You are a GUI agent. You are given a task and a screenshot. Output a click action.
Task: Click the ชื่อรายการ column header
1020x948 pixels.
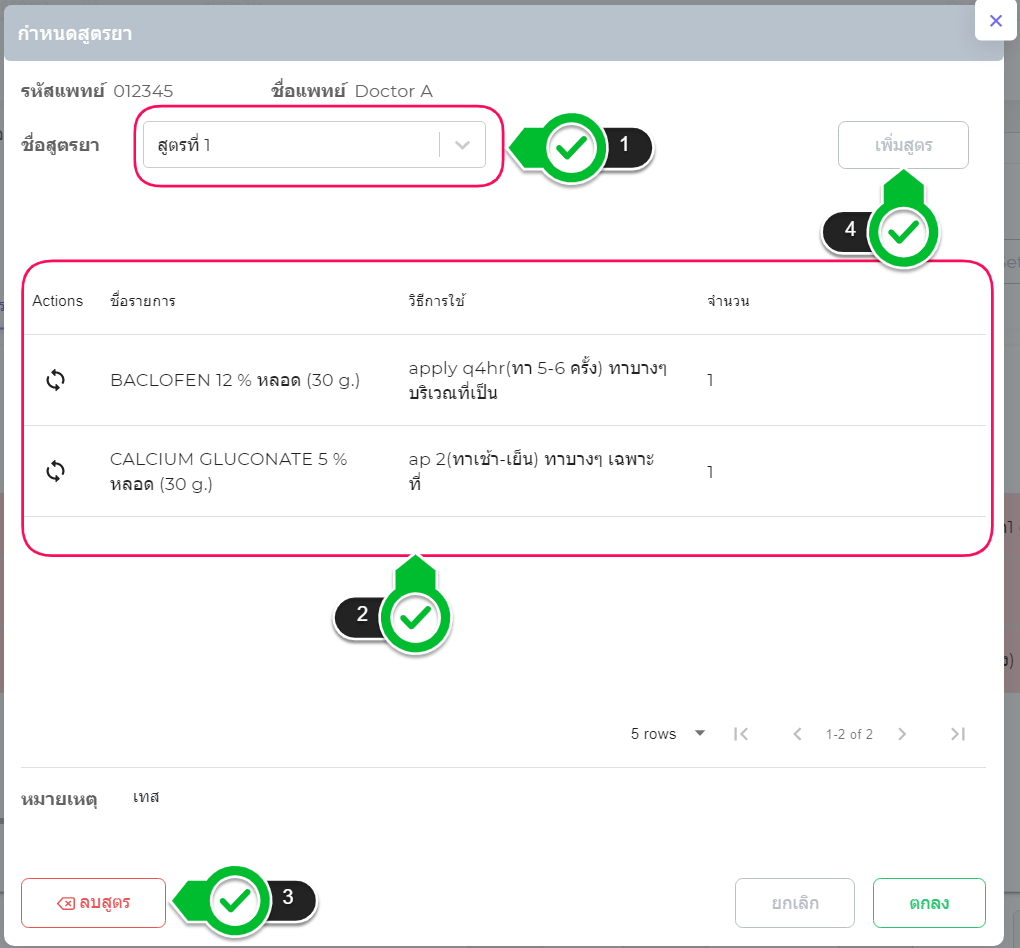(x=143, y=301)
